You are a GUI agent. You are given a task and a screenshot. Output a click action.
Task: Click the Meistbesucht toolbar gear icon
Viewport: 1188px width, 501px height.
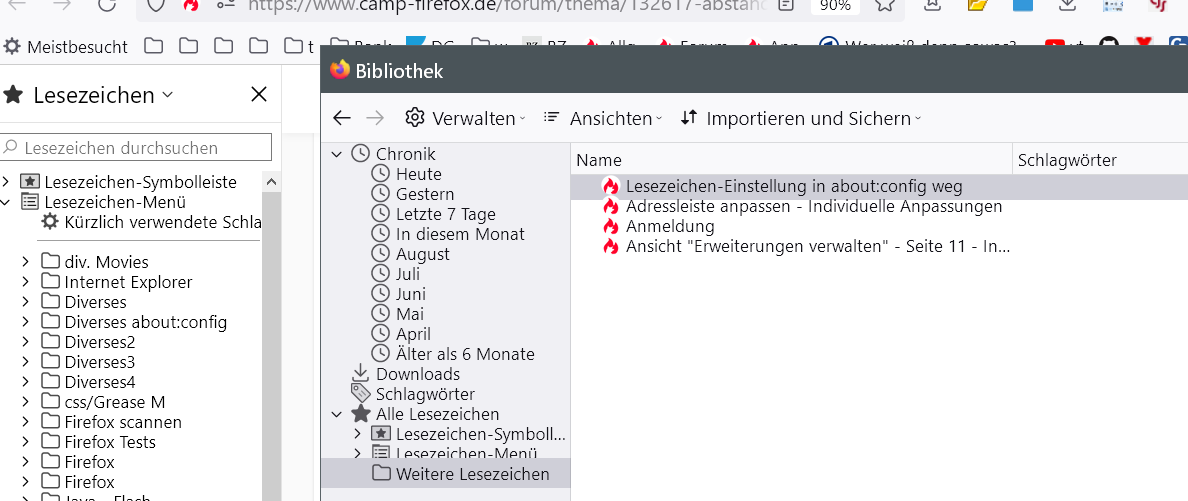click(x=13, y=46)
